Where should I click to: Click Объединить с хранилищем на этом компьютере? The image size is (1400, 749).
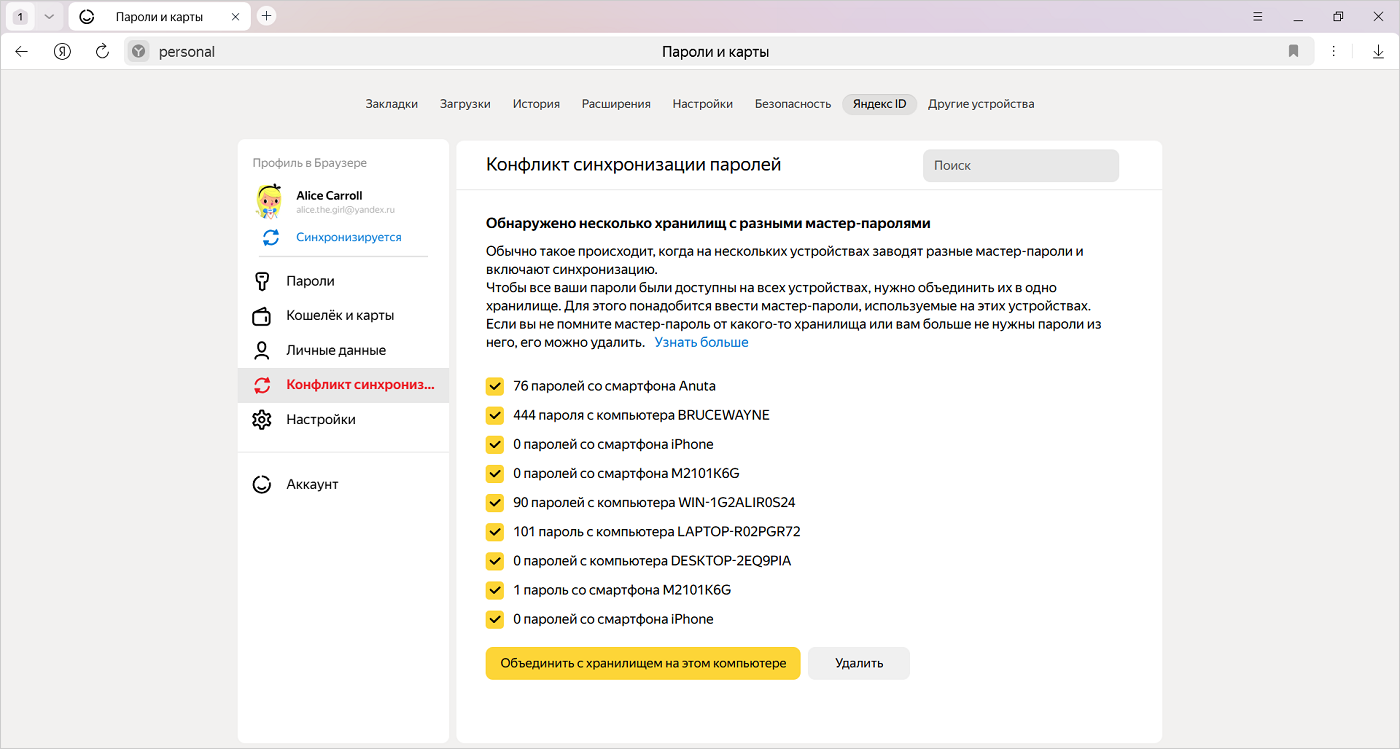(x=643, y=663)
